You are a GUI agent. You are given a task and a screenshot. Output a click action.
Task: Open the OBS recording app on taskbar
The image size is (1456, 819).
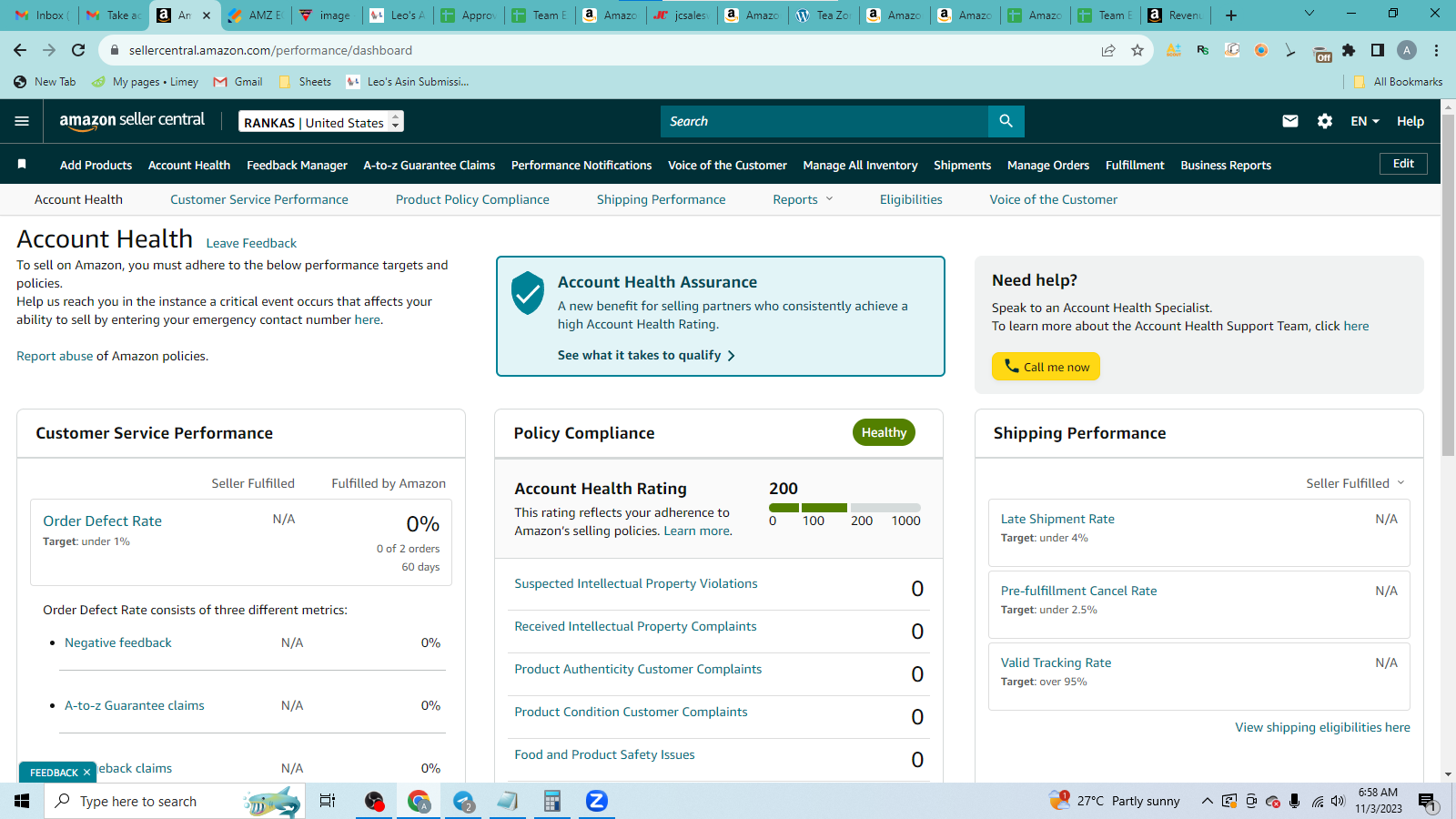(374, 801)
